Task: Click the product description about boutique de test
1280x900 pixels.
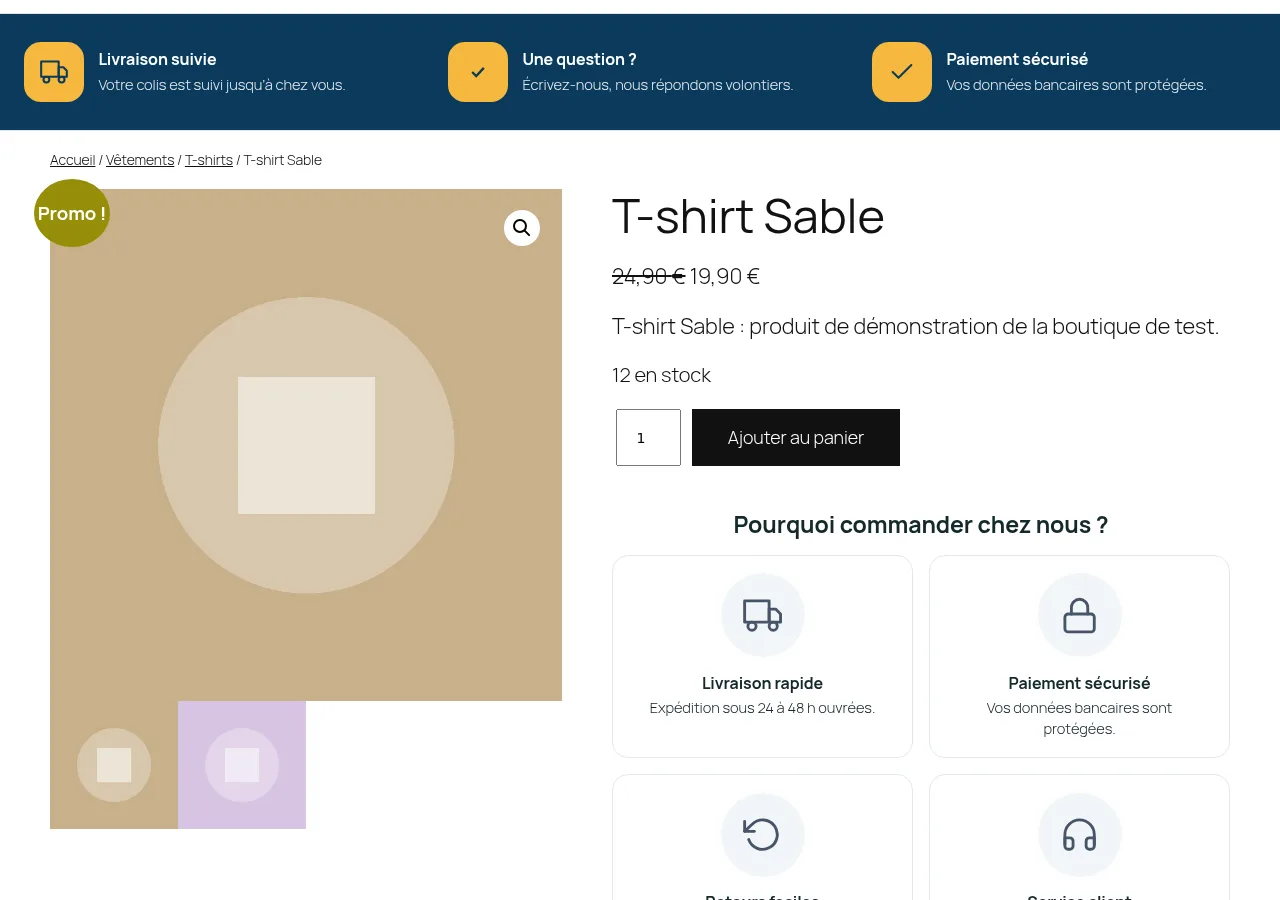Action: pos(916,327)
